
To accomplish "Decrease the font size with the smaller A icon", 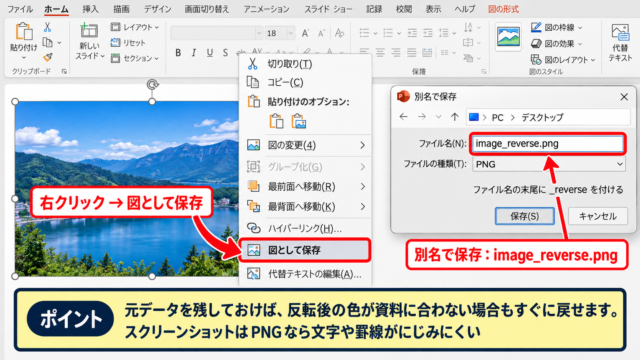I will click(322, 33).
